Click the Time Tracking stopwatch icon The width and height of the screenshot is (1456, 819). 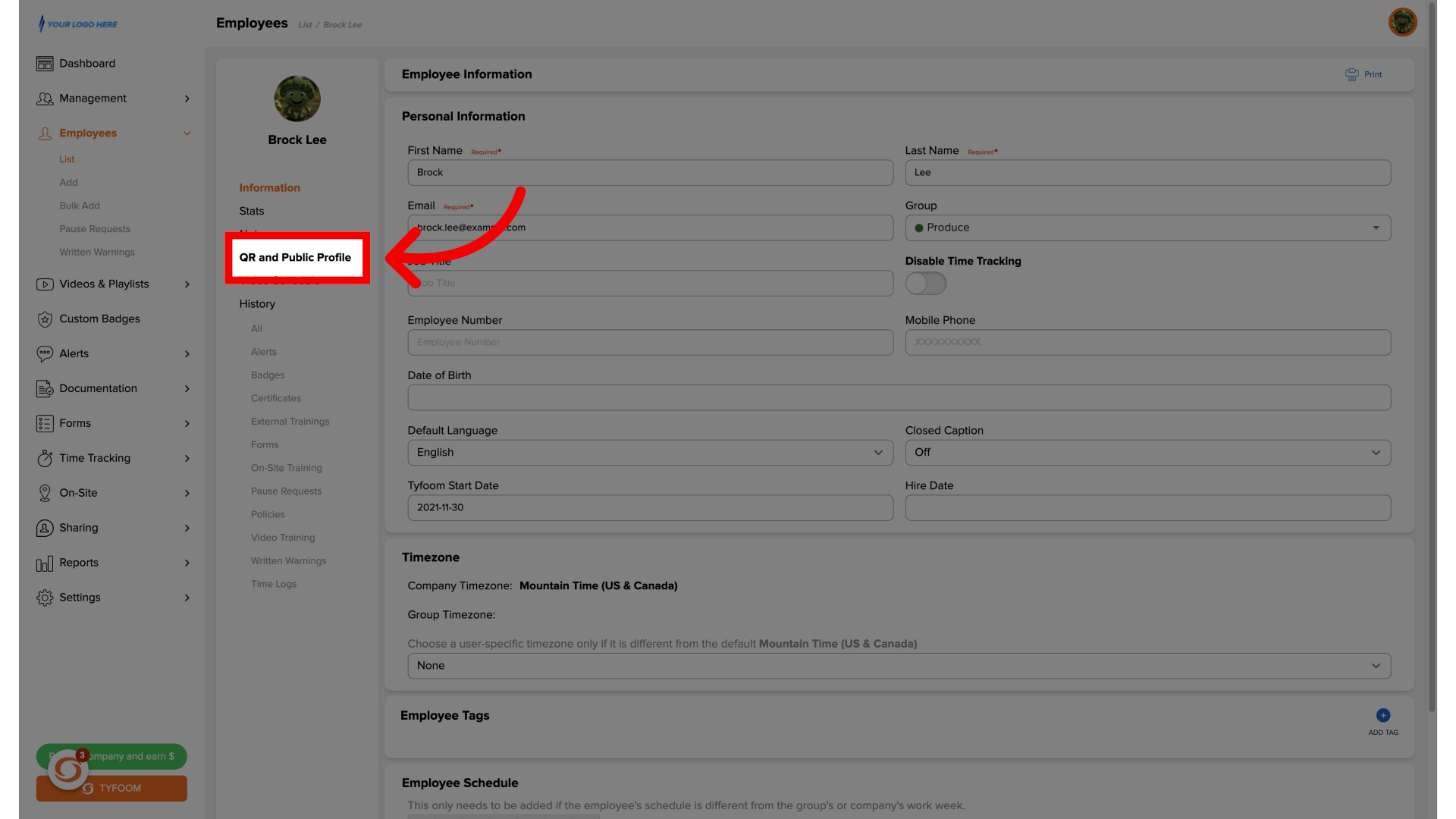[45, 458]
